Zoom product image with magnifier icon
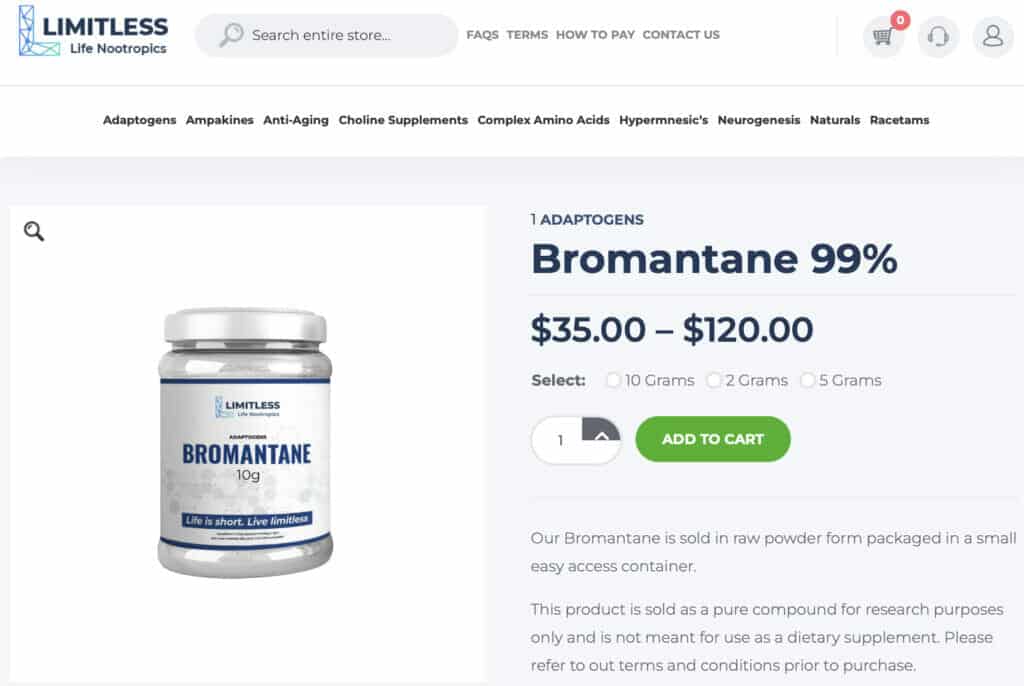The width and height of the screenshot is (1024, 686). [x=34, y=231]
